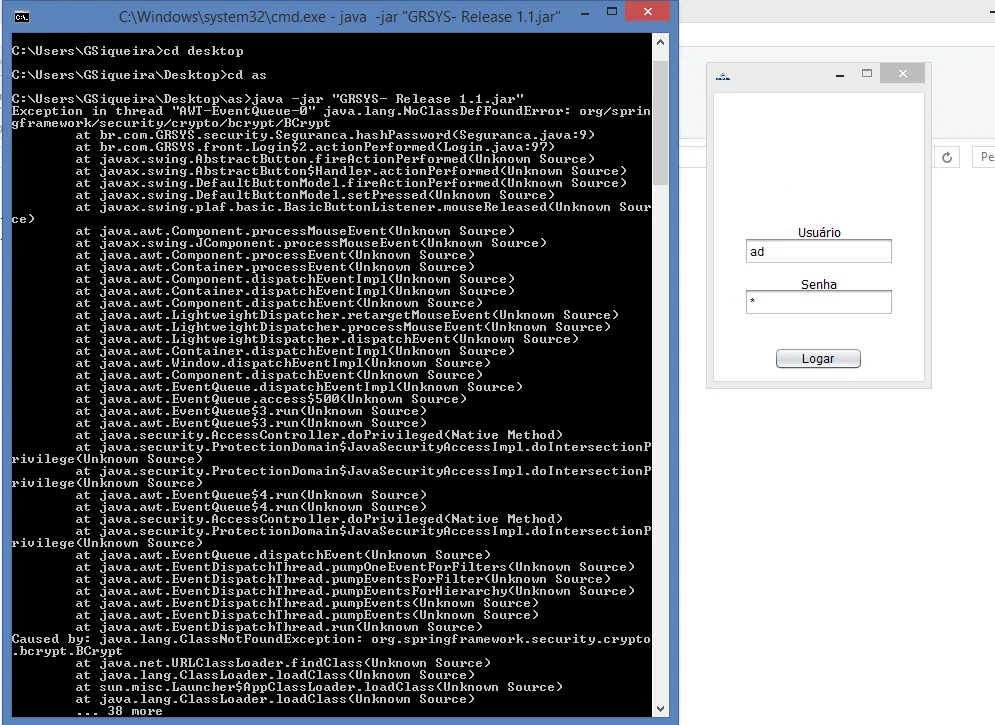Click the Java app icon in login window title bar
Screen dimensions: 995x725
723,77
